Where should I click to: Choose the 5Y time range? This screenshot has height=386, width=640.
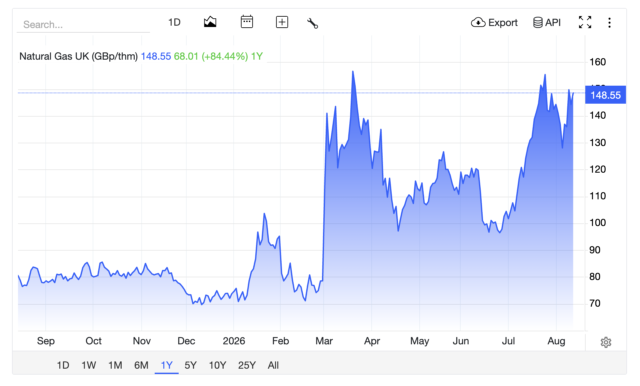point(191,365)
